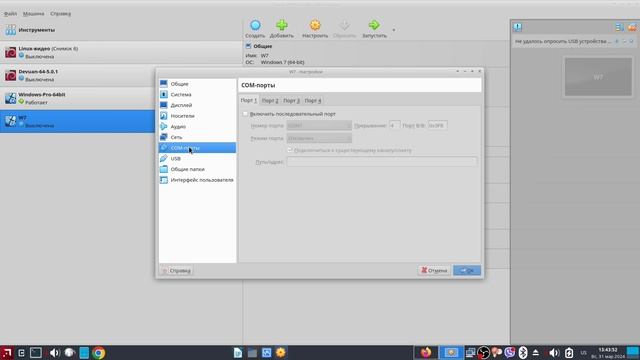This screenshot has width=640, height=360.
Task: Click the USB polling error notification message
Action: coord(563,41)
